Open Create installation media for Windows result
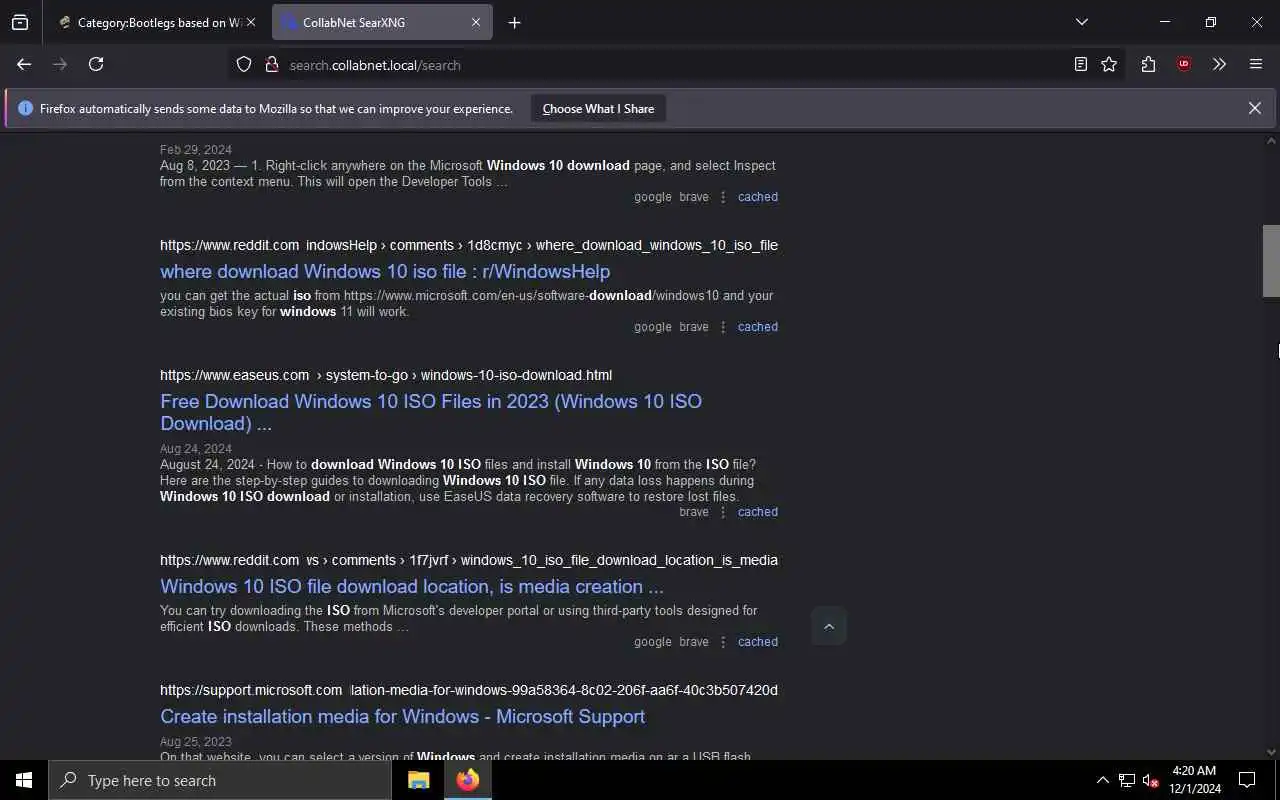Screen dimensions: 1280x800 pos(402,716)
